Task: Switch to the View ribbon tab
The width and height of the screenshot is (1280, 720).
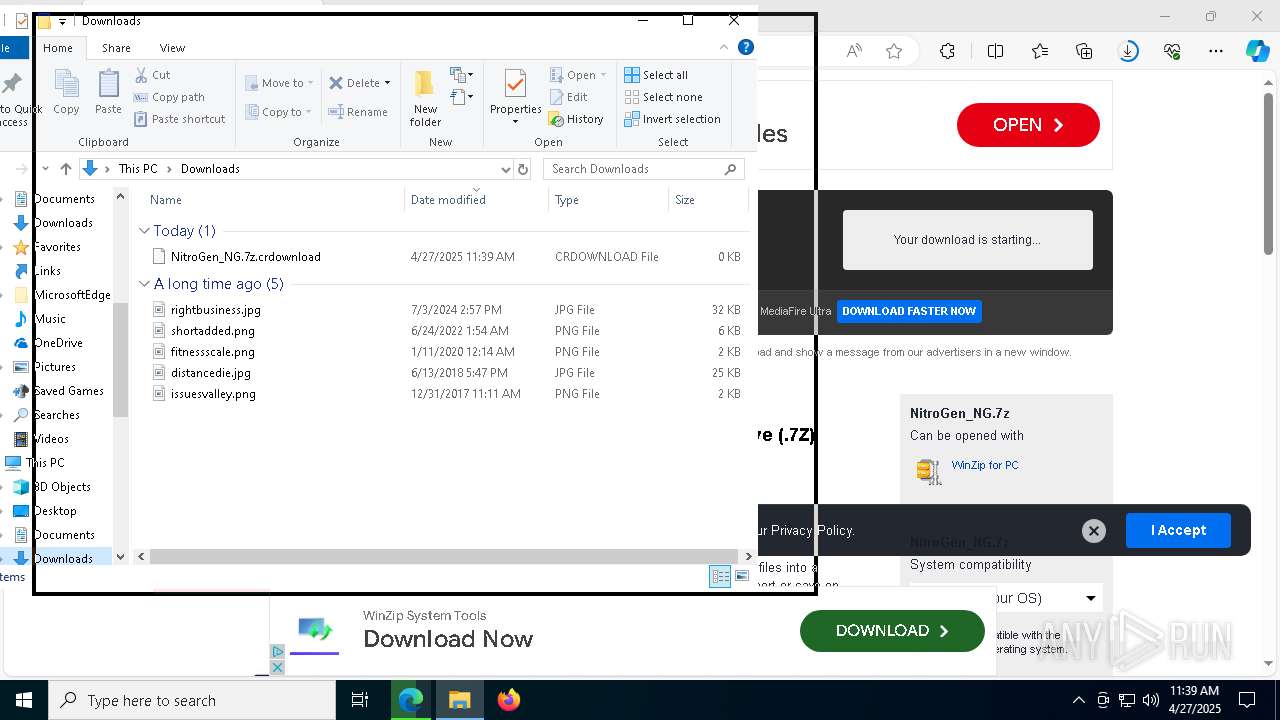Action: pyautogui.click(x=172, y=48)
